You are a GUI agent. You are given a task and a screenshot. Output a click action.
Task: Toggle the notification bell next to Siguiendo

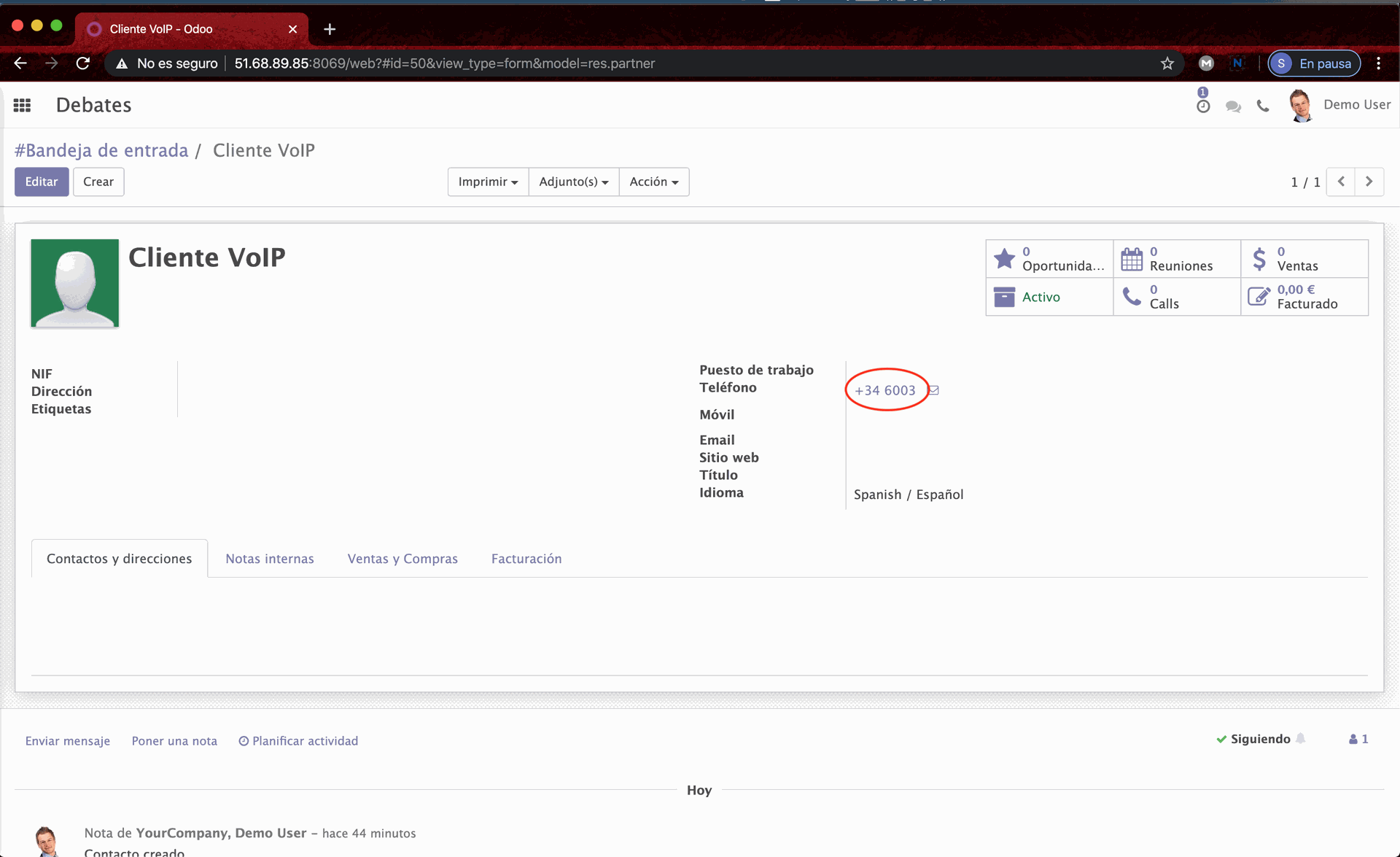(x=1301, y=738)
